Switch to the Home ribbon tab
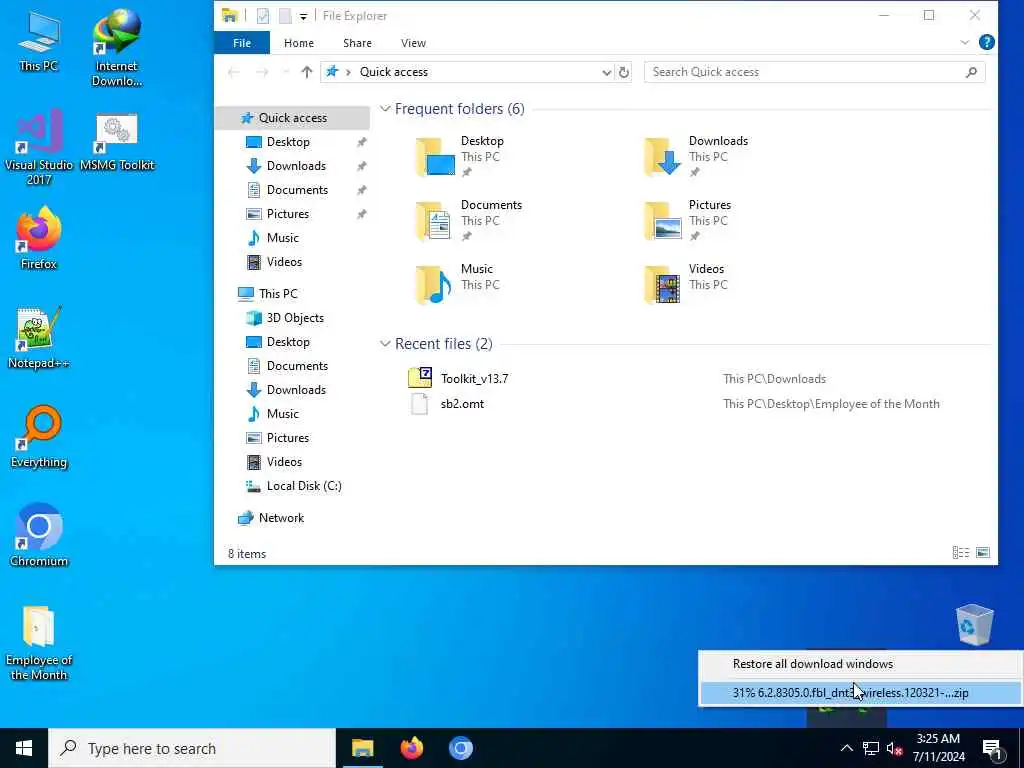The width and height of the screenshot is (1024, 768). tap(298, 42)
